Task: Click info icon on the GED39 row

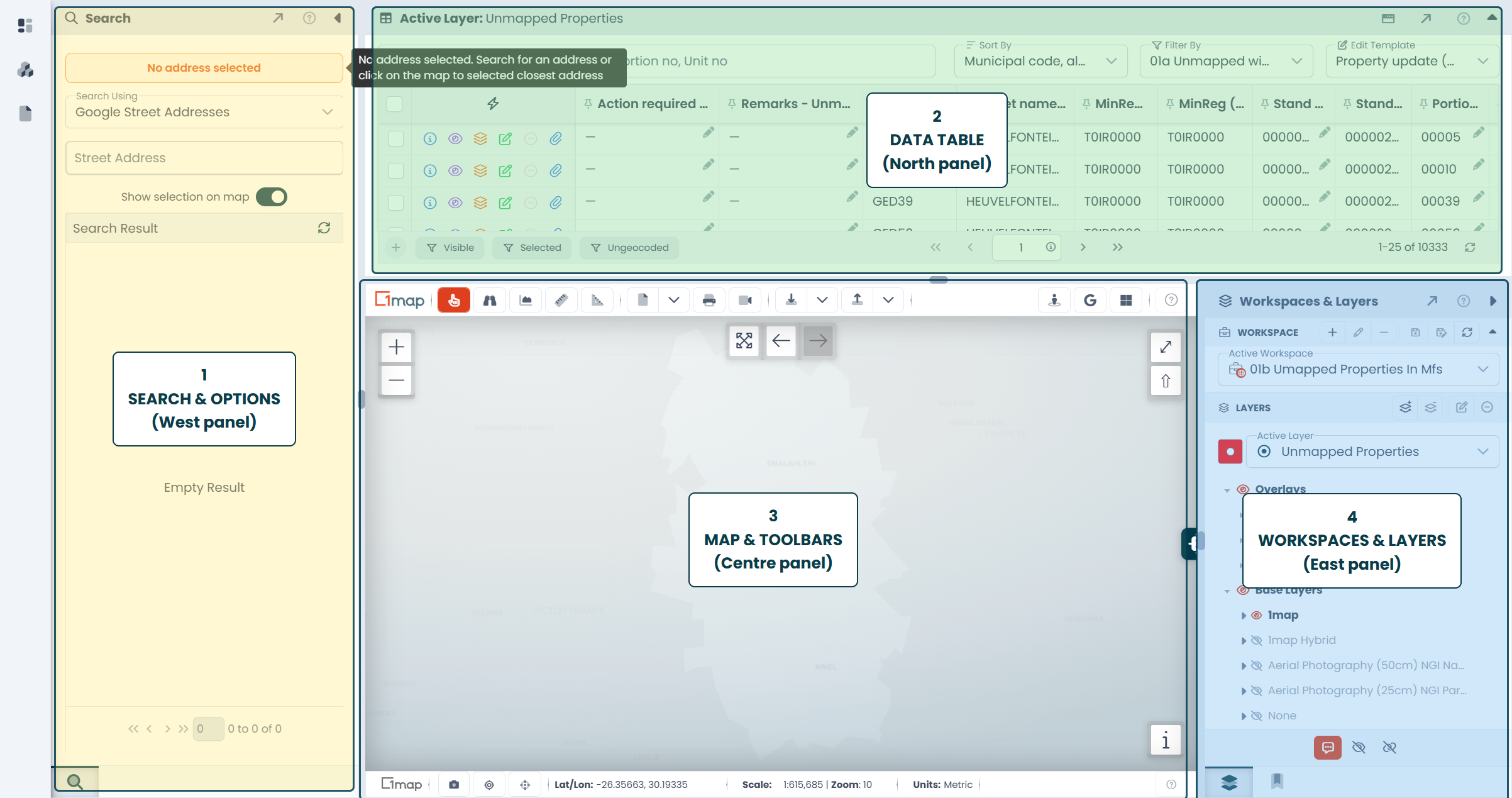Action: (x=430, y=202)
